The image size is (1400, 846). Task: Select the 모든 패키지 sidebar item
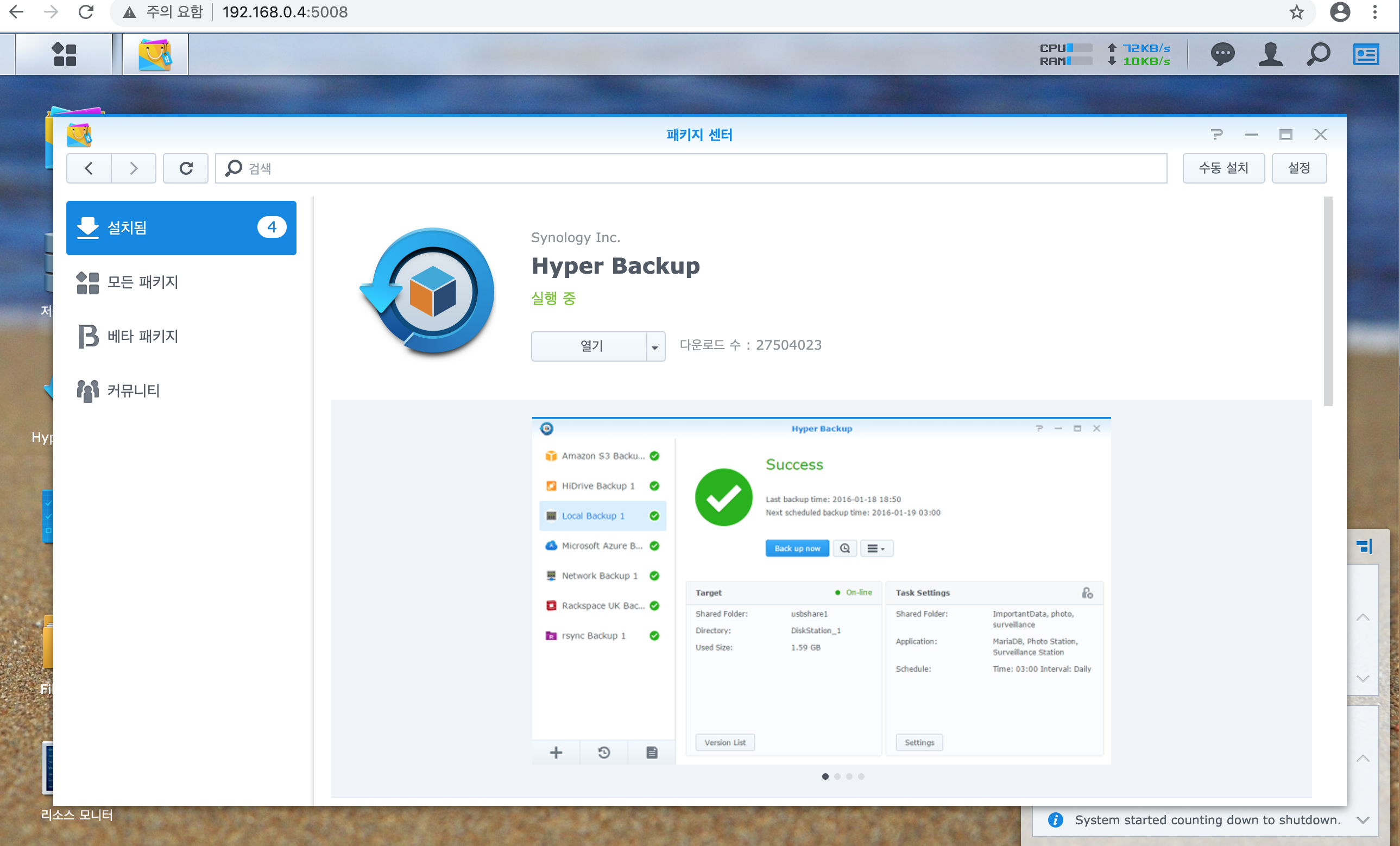[x=143, y=282]
